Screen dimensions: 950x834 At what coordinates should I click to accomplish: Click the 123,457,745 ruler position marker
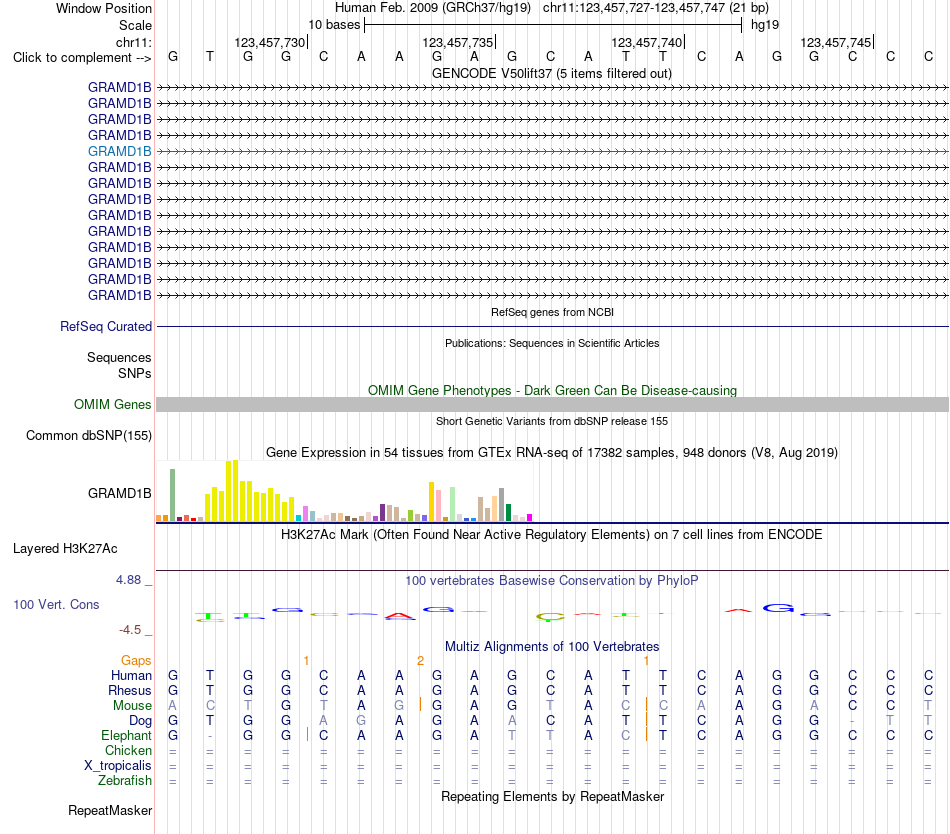point(835,42)
